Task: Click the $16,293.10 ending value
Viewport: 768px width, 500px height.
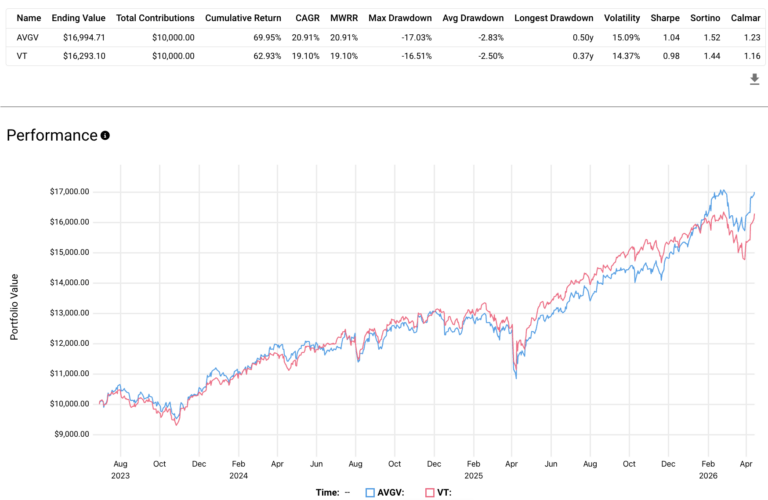Action: click(84, 56)
